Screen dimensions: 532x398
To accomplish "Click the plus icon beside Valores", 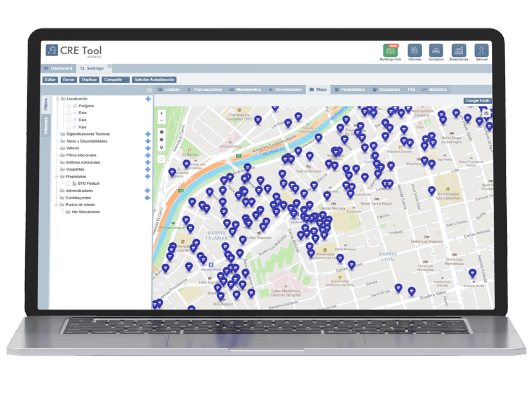I will point(148,148).
